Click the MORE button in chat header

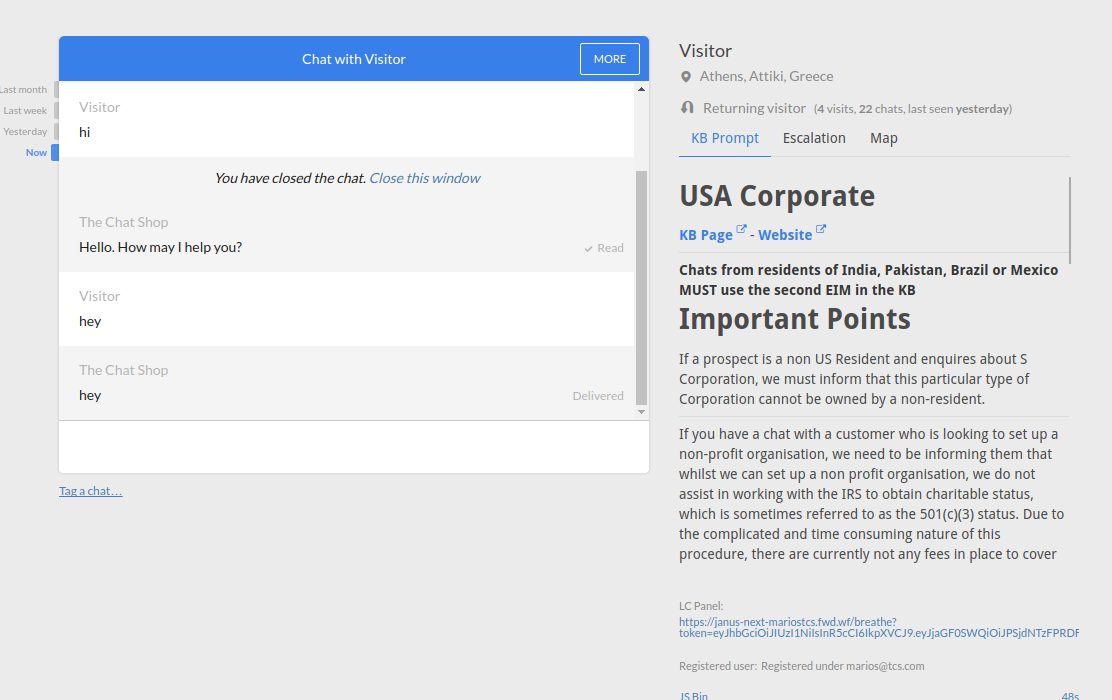pyautogui.click(x=609, y=59)
